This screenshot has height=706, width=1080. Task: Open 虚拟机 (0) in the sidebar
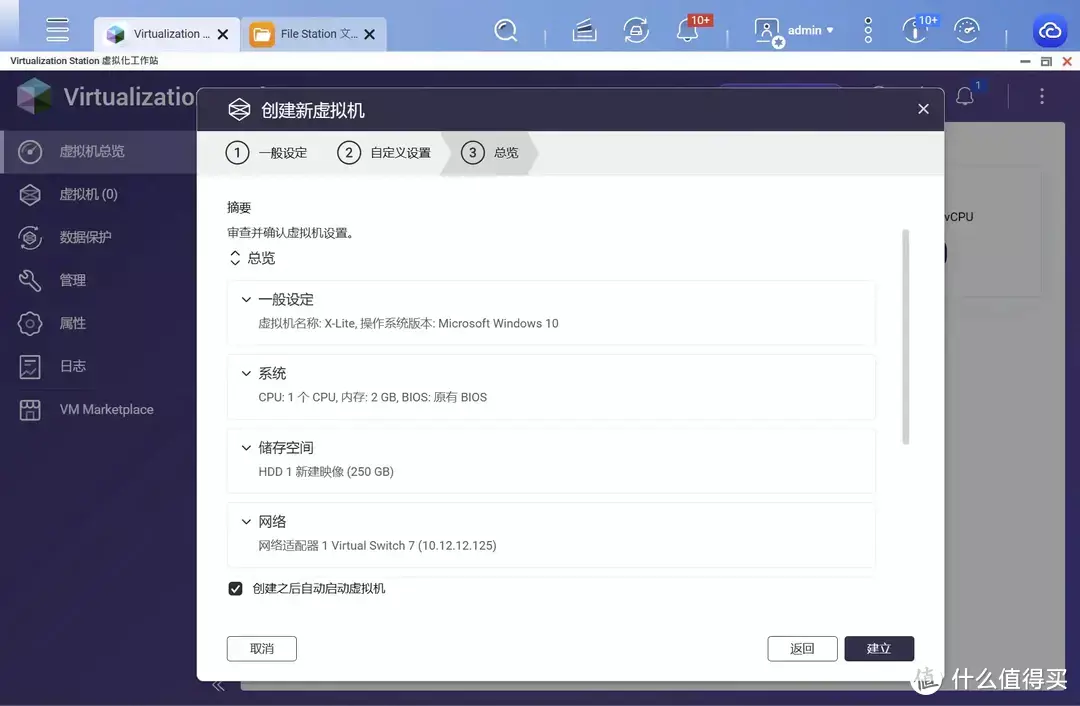click(98, 194)
